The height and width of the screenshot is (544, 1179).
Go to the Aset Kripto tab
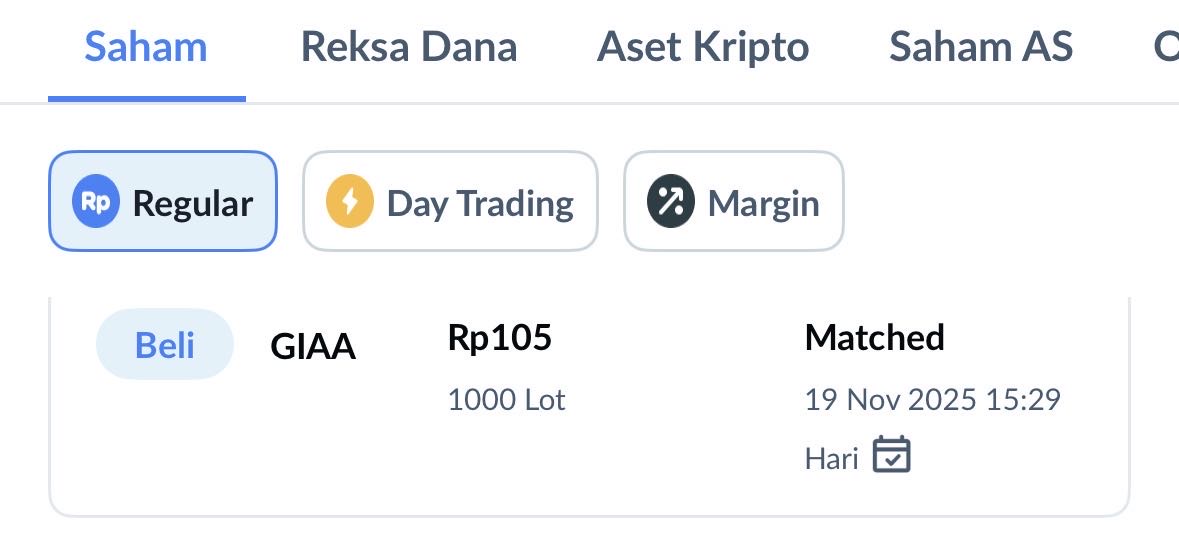703,47
